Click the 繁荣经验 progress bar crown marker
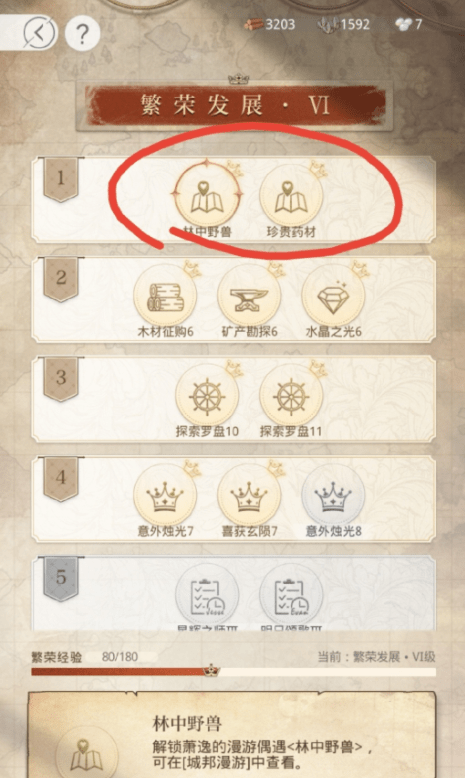The width and height of the screenshot is (465, 778). [211, 670]
